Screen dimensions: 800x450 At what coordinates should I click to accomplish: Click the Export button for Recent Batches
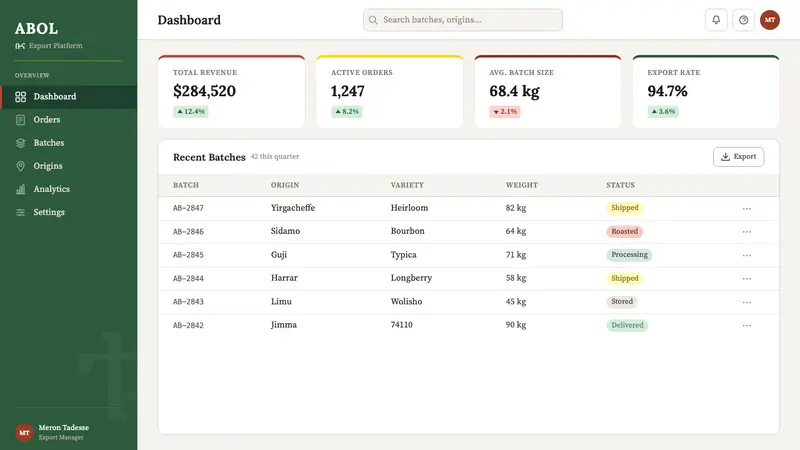pyautogui.click(x=738, y=157)
